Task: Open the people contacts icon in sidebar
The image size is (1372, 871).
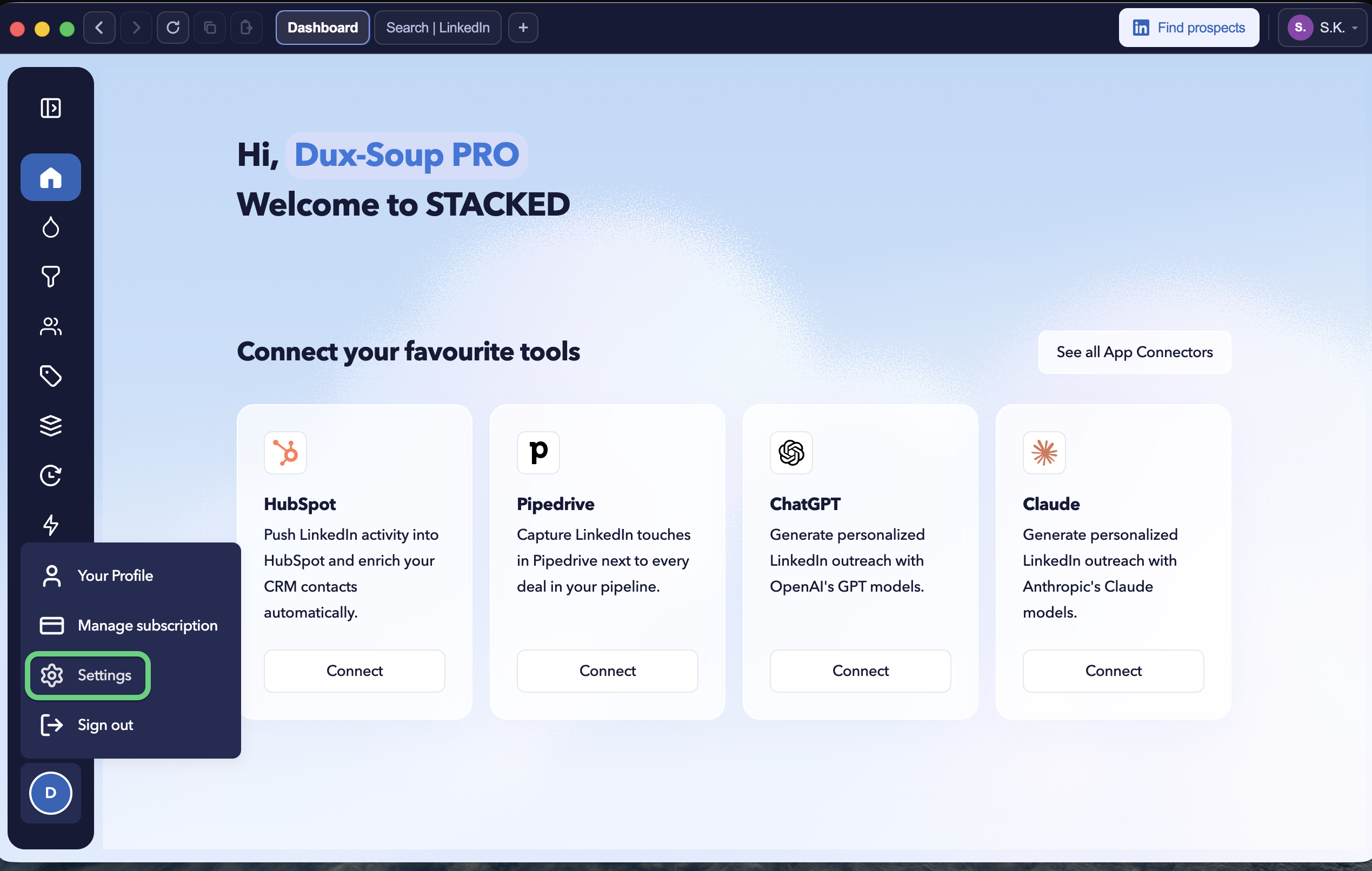Action: pos(51,326)
